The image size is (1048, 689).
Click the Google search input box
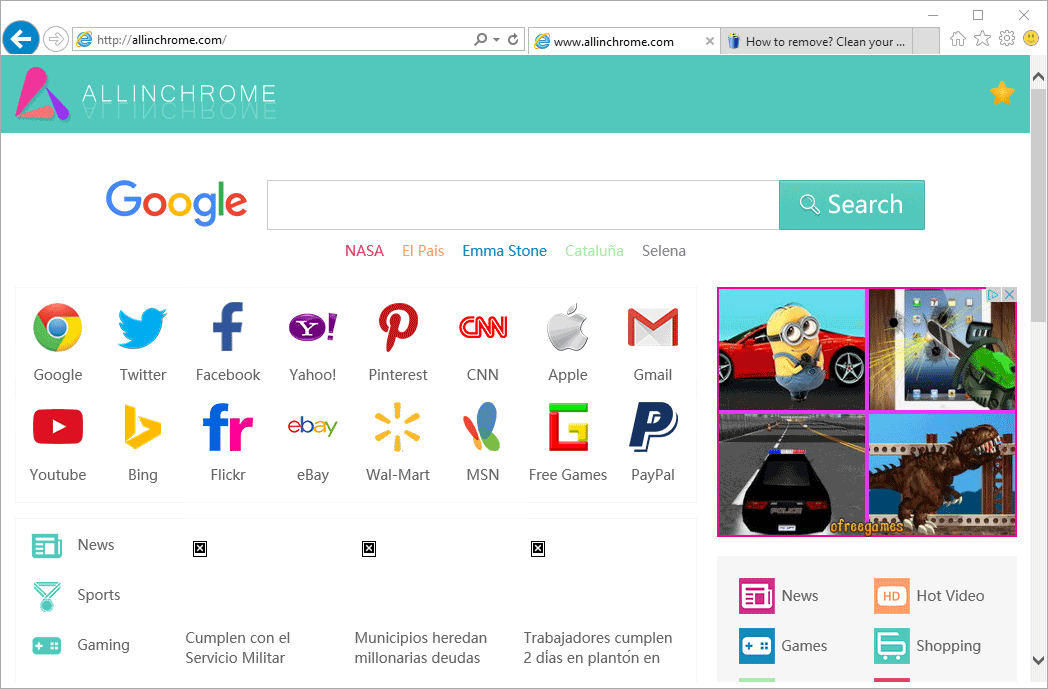pos(523,204)
